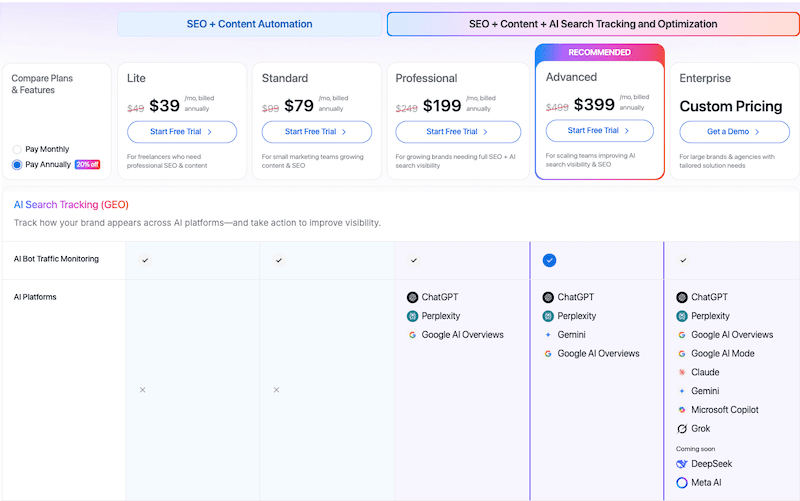Start Free Trial for the Advanced plan
800x501 pixels.
pyautogui.click(x=599, y=130)
